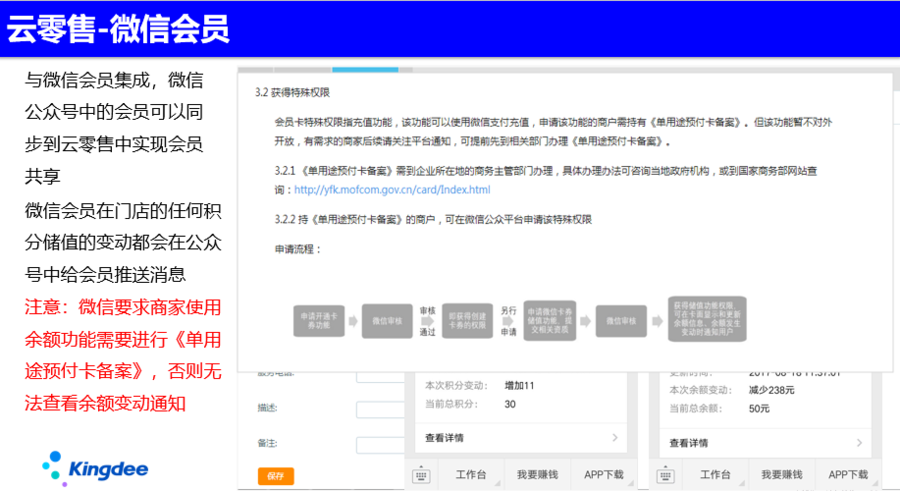Select the 获得储值功能权限 flow step box

[x=707, y=319]
